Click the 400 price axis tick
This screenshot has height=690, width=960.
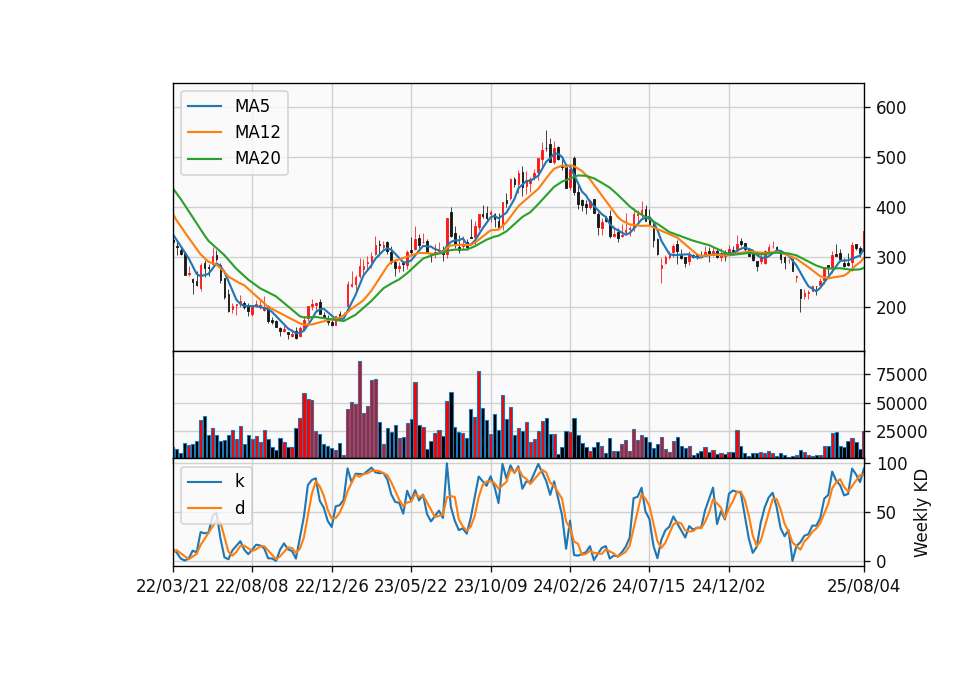click(x=891, y=208)
